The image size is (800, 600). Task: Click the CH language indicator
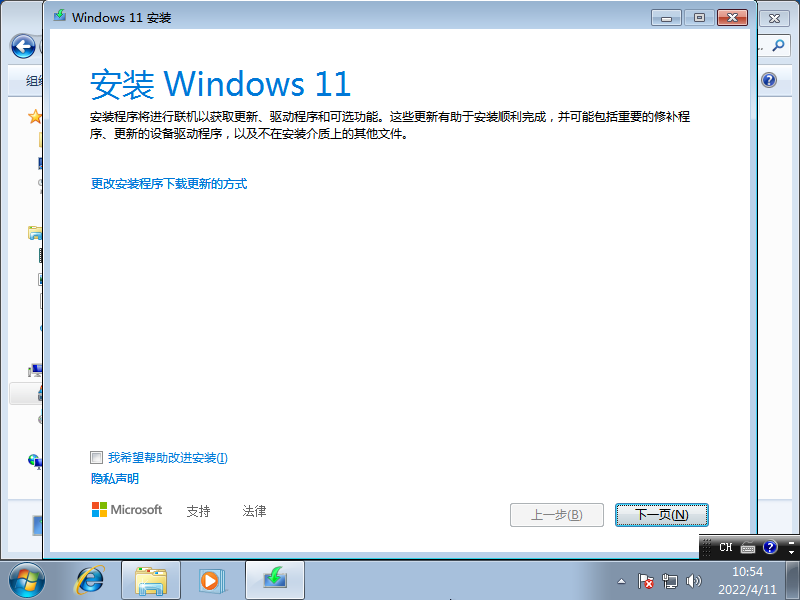pos(726,547)
